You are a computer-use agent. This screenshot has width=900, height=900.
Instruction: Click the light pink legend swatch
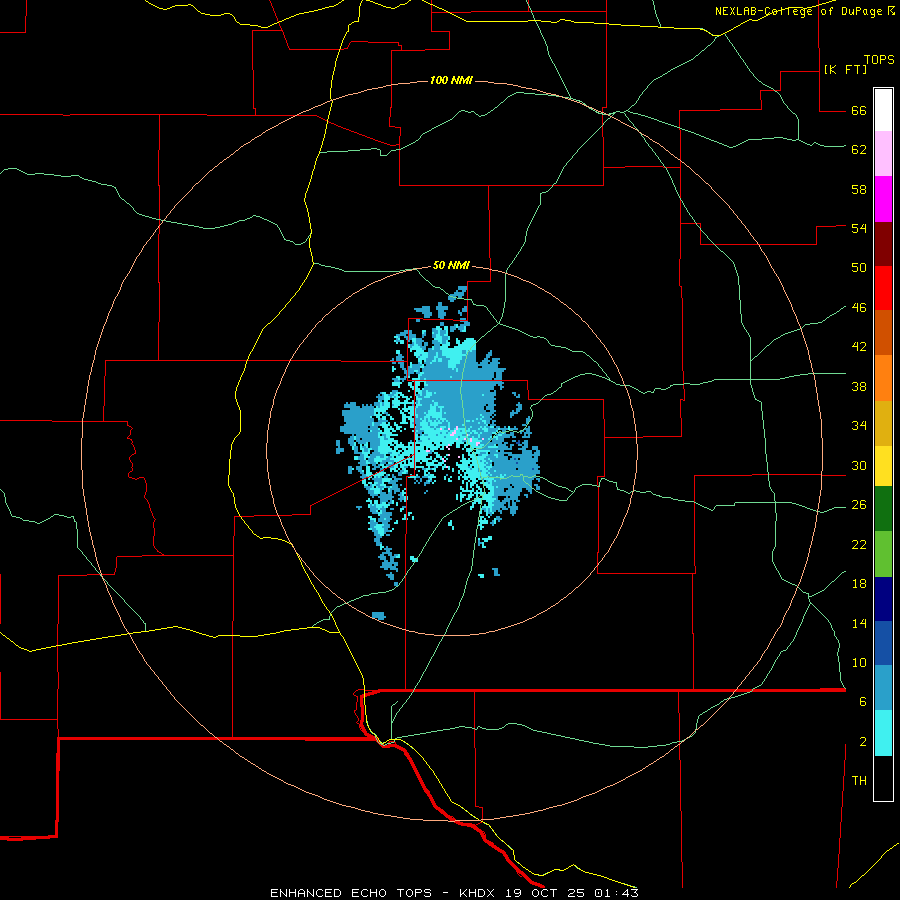click(x=883, y=153)
